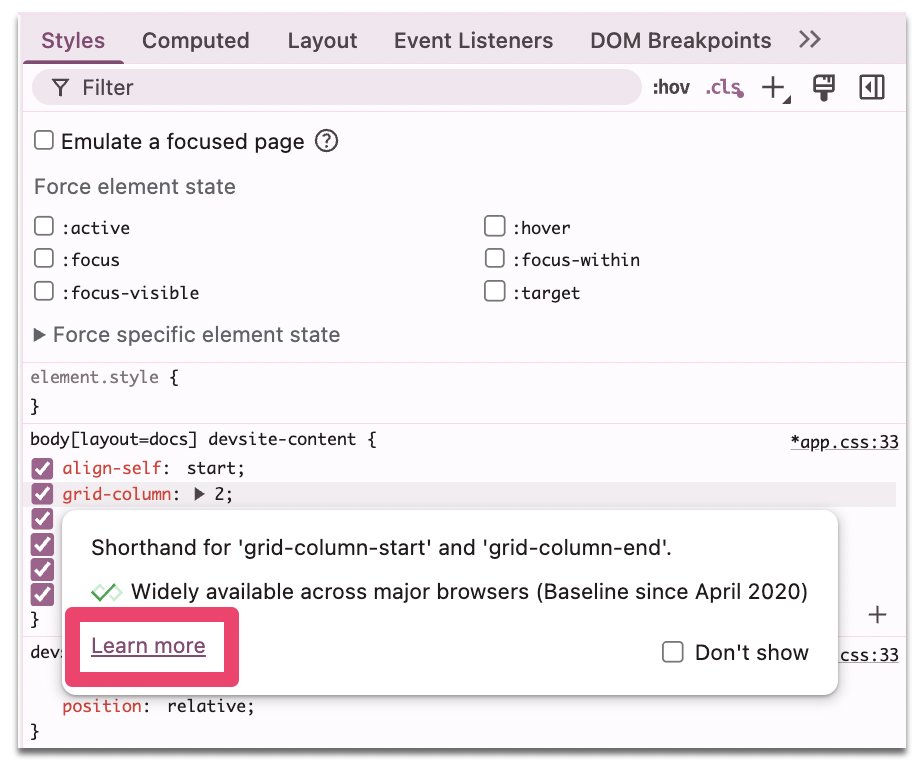This screenshot has height=772, width=924.
Task: Open the app.css:33 source link
Action: (845, 440)
